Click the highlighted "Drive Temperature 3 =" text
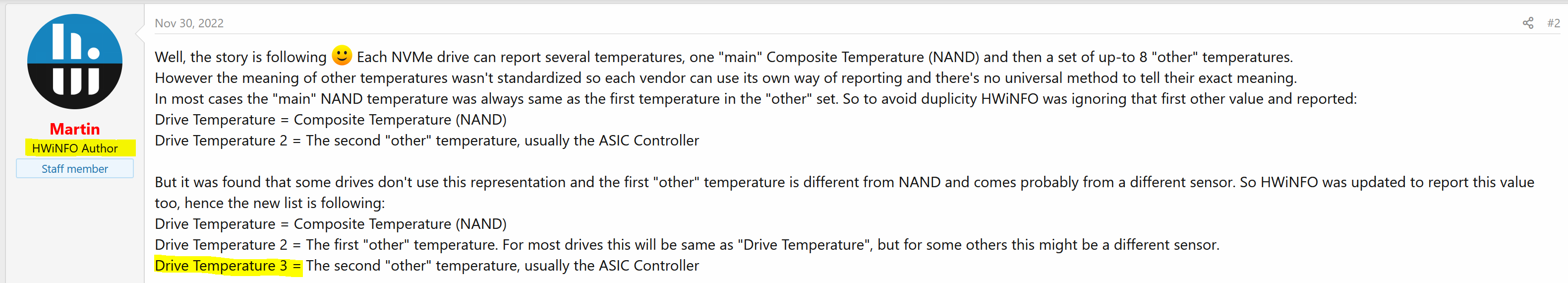Screen dimensions: 1568x283 (x=228, y=266)
